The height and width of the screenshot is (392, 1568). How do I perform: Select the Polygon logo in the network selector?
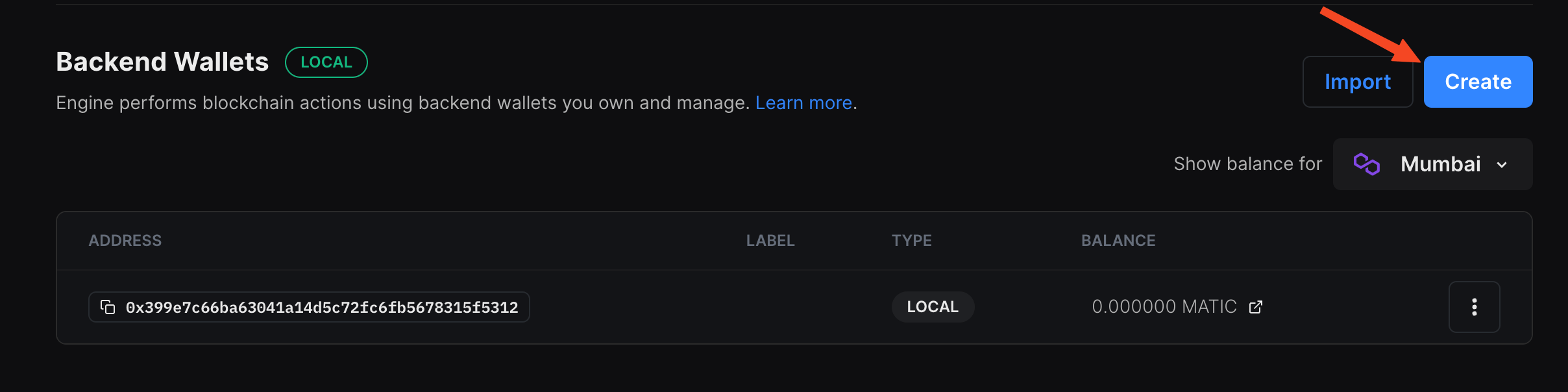click(x=1368, y=164)
